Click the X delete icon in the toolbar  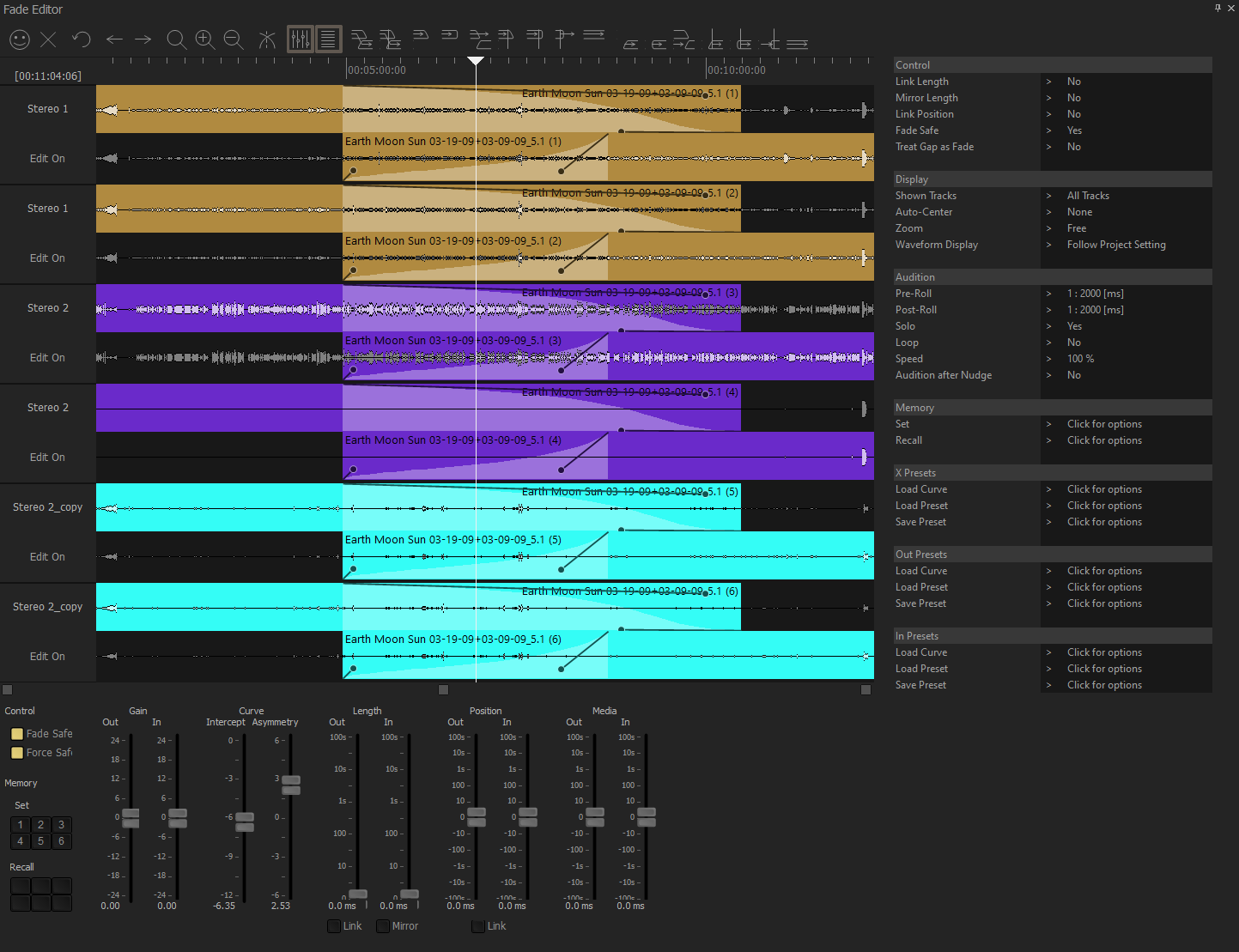point(48,39)
